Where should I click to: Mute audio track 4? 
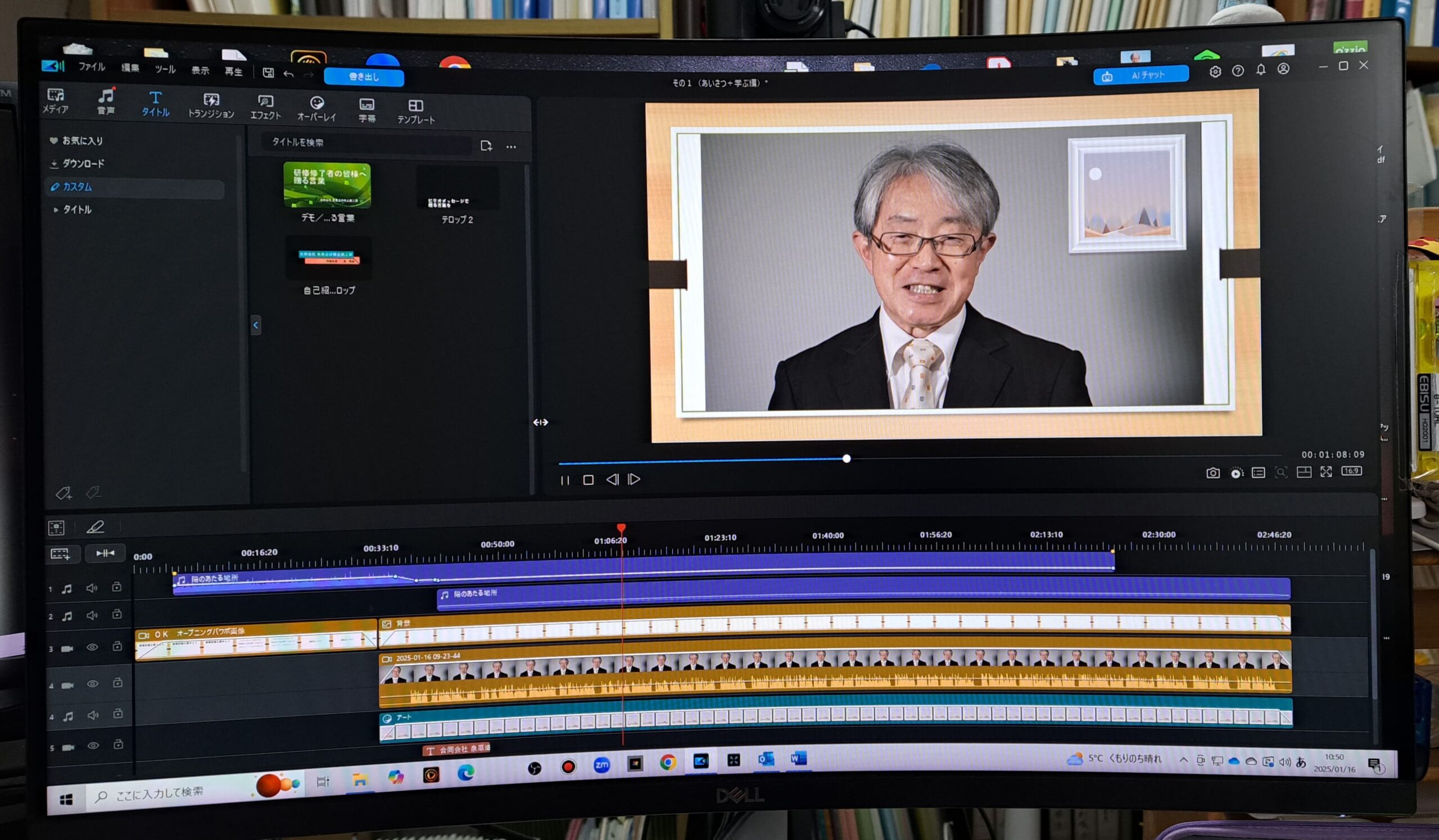click(x=93, y=716)
